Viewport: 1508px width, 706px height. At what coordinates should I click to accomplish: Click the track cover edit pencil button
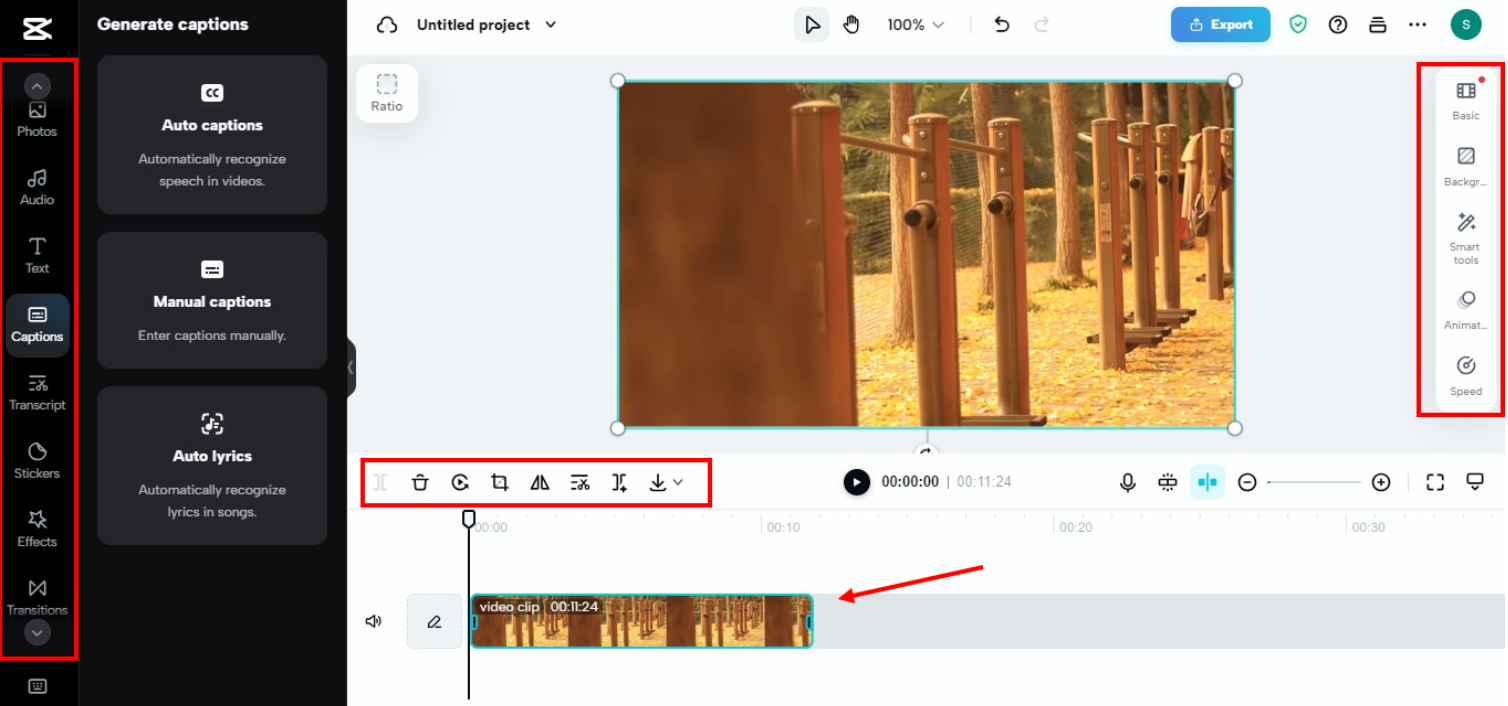(x=434, y=621)
